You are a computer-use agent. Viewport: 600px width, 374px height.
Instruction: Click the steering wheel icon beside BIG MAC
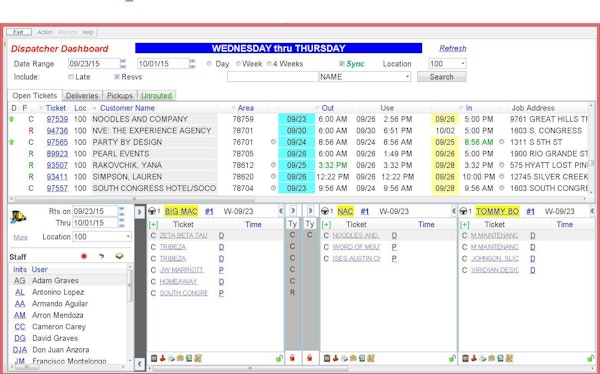pos(152,211)
